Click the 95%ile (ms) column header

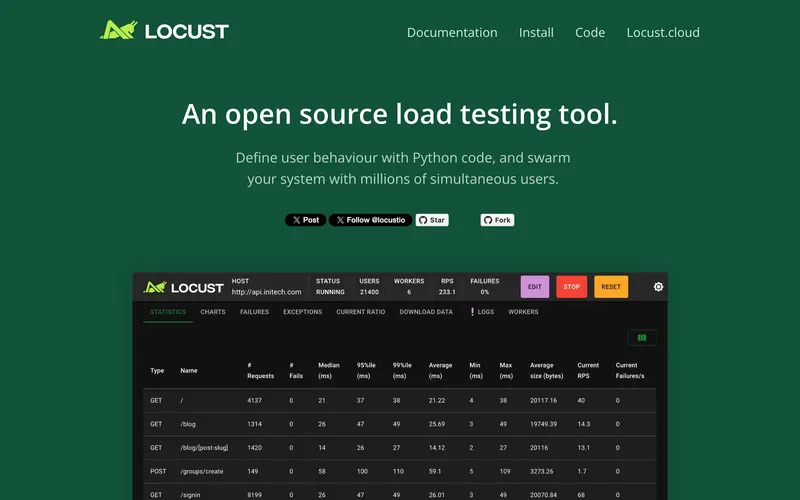(366, 370)
